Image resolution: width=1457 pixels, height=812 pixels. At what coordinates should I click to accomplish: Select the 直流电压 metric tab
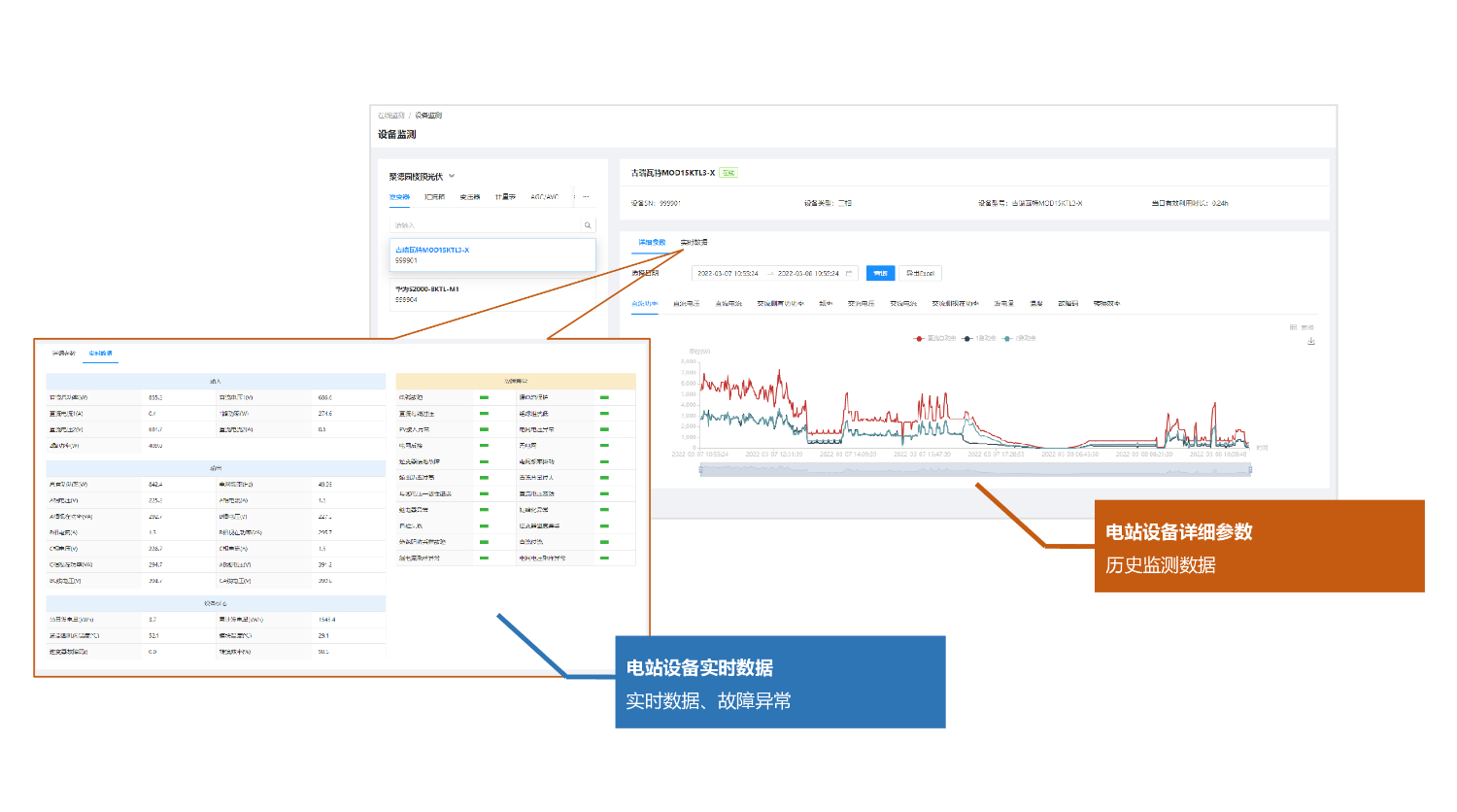click(687, 304)
